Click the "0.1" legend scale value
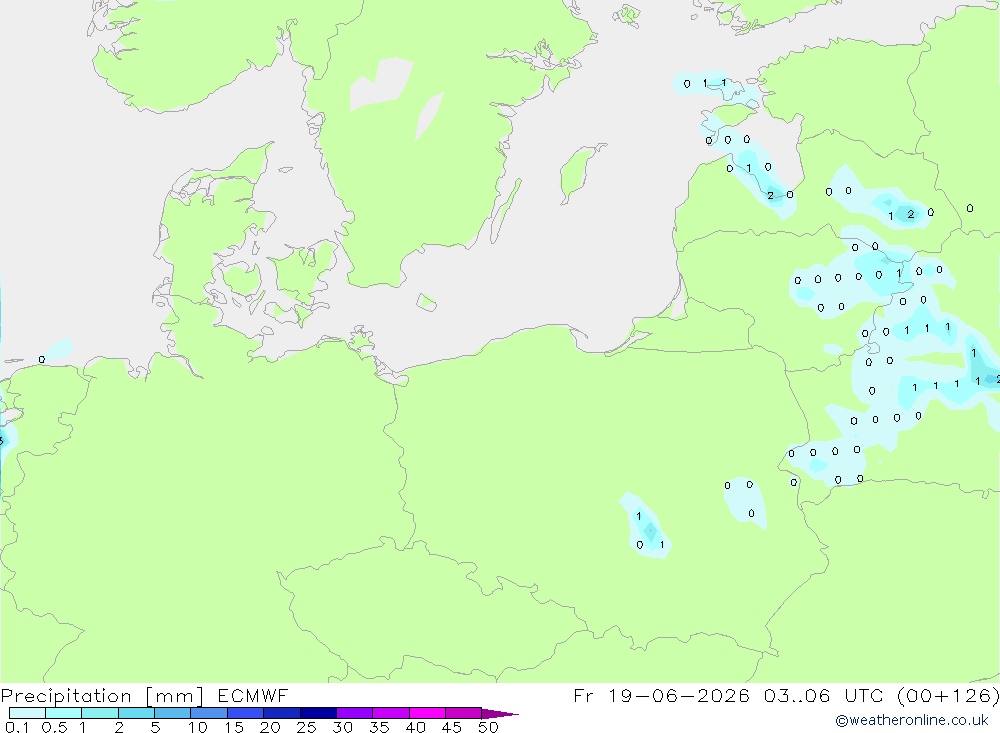The height and width of the screenshot is (733, 1000). (17, 727)
